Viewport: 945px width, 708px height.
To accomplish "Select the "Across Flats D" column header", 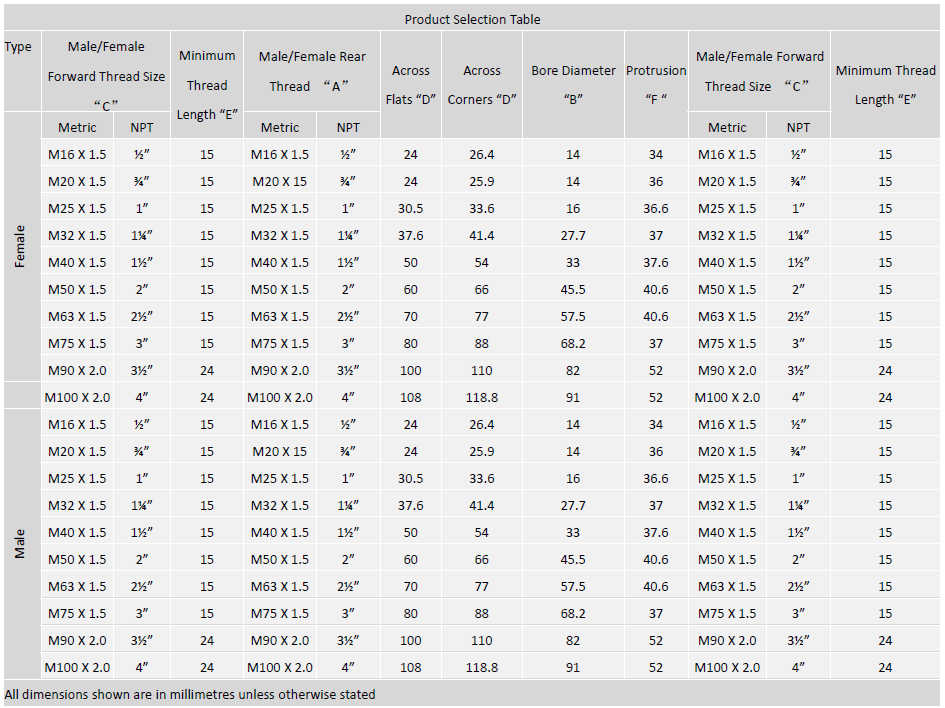I will pos(411,85).
